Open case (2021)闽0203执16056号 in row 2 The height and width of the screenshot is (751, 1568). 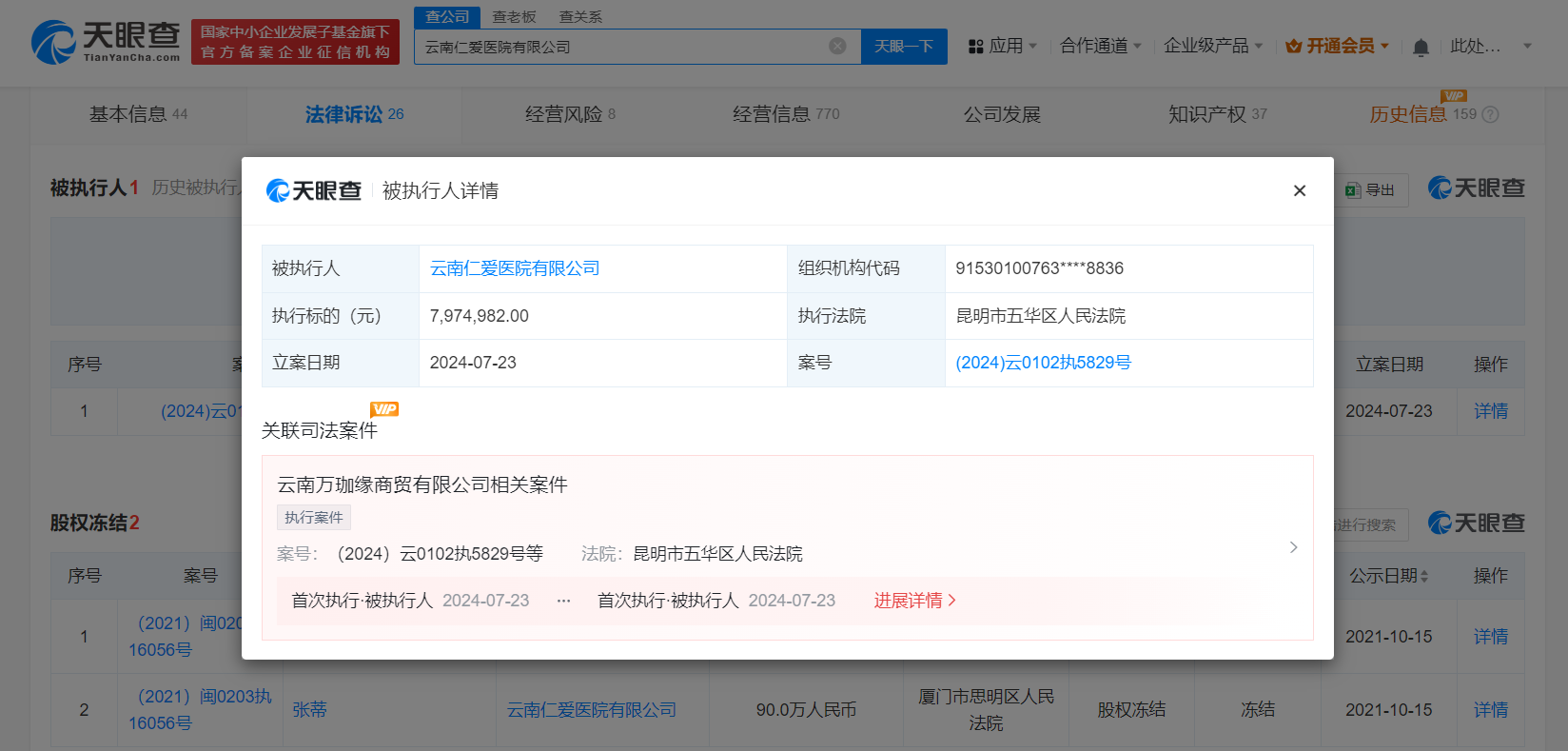point(200,710)
